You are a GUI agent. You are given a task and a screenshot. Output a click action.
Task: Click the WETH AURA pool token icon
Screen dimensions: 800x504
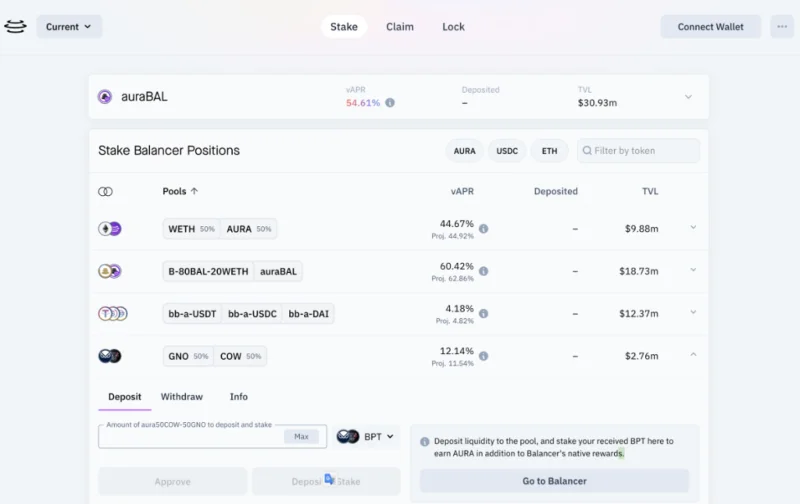point(110,229)
